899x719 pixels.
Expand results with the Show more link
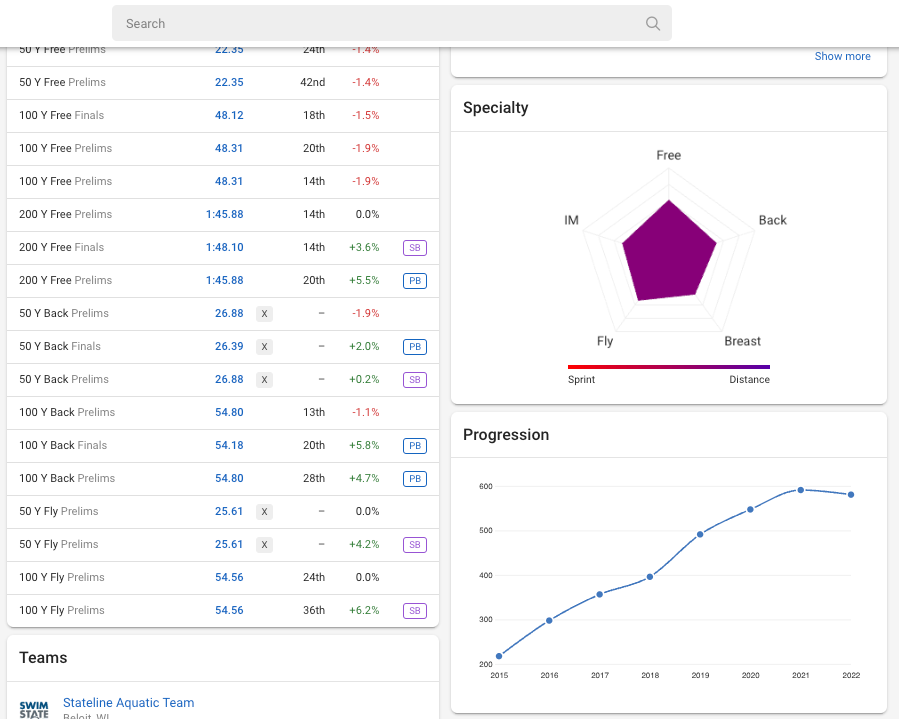point(842,56)
